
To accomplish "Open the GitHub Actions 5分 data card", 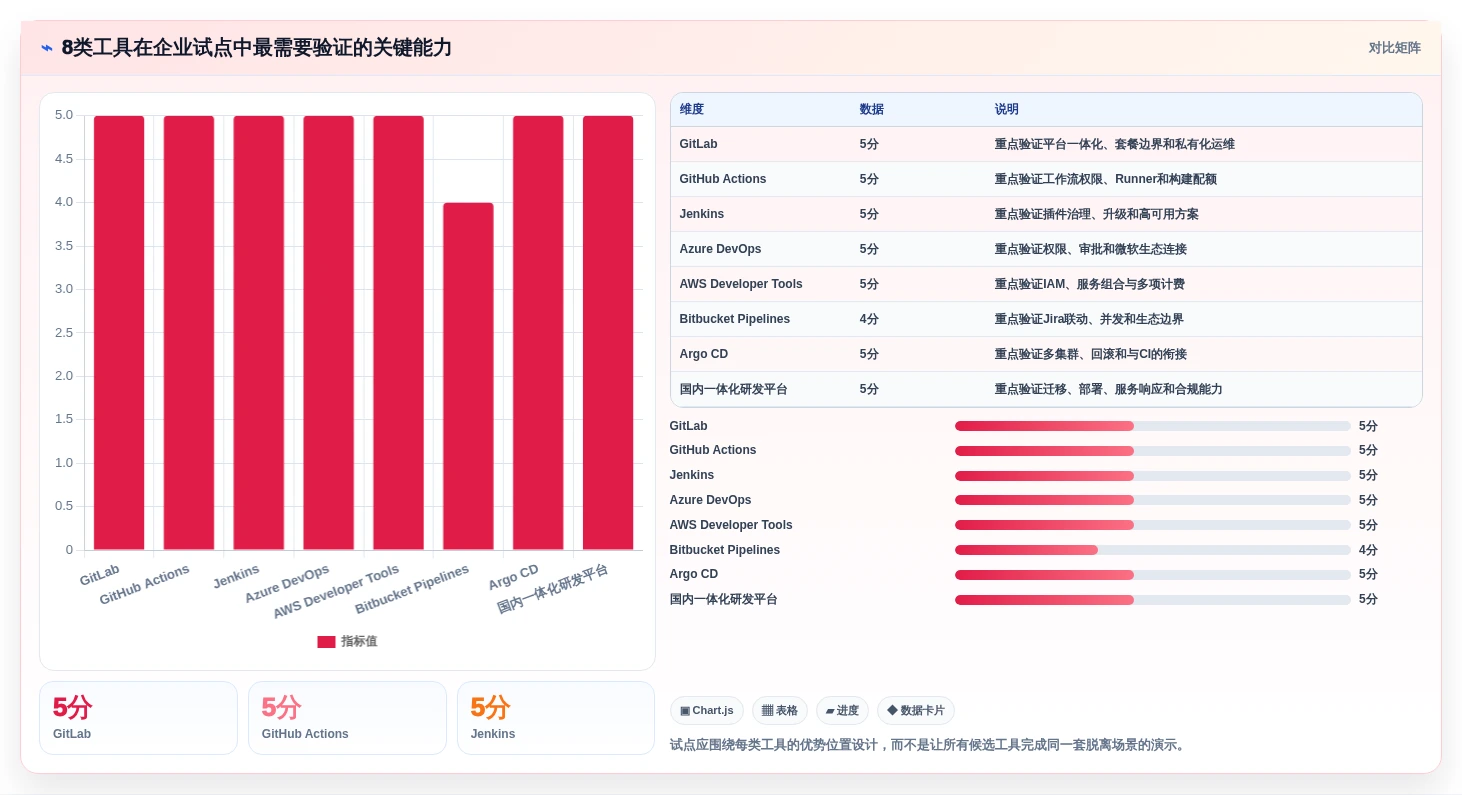I will pos(347,718).
